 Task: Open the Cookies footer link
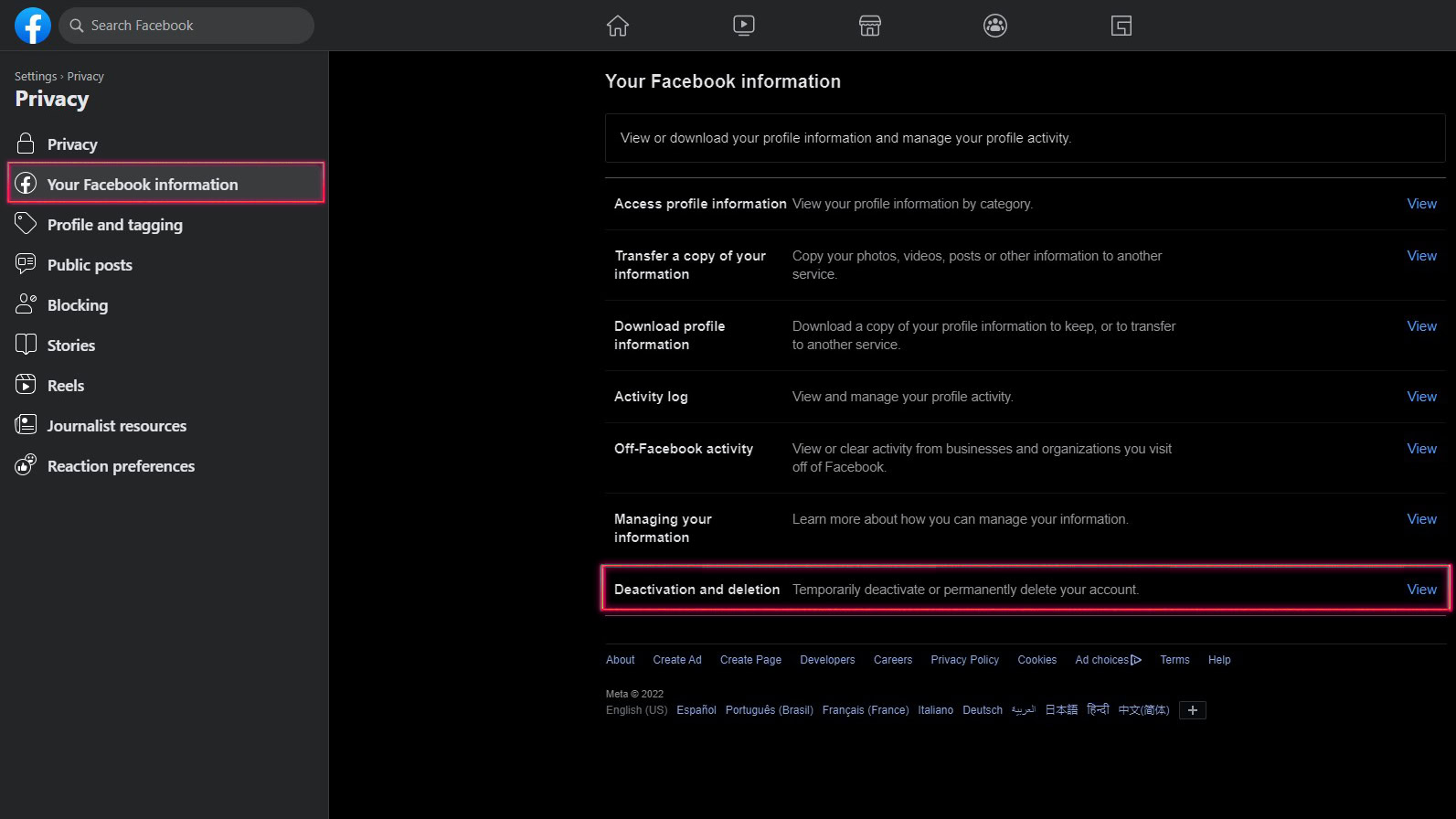pos(1036,660)
